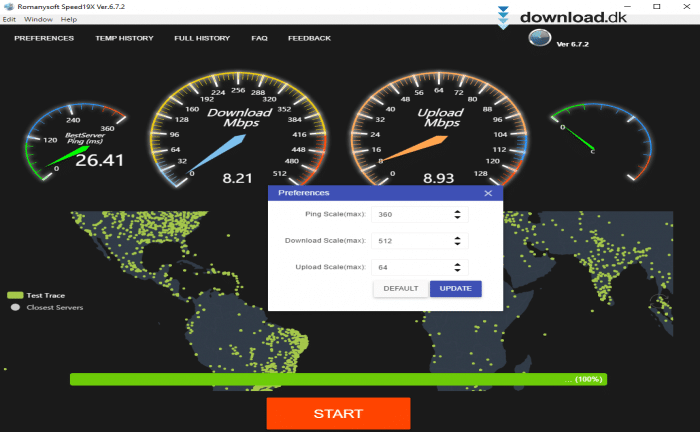The image size is (700, 432).
Task: Click the green 100% progress bar
Action: [x=338, y=379]
